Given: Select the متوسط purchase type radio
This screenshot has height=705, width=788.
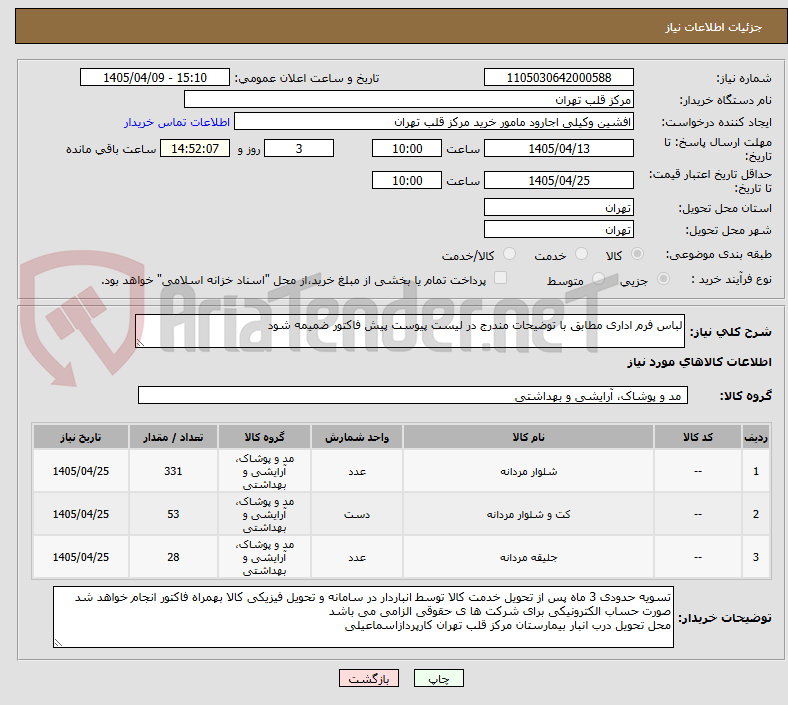Looking at the screenshot, I should [x=599, y=278].
